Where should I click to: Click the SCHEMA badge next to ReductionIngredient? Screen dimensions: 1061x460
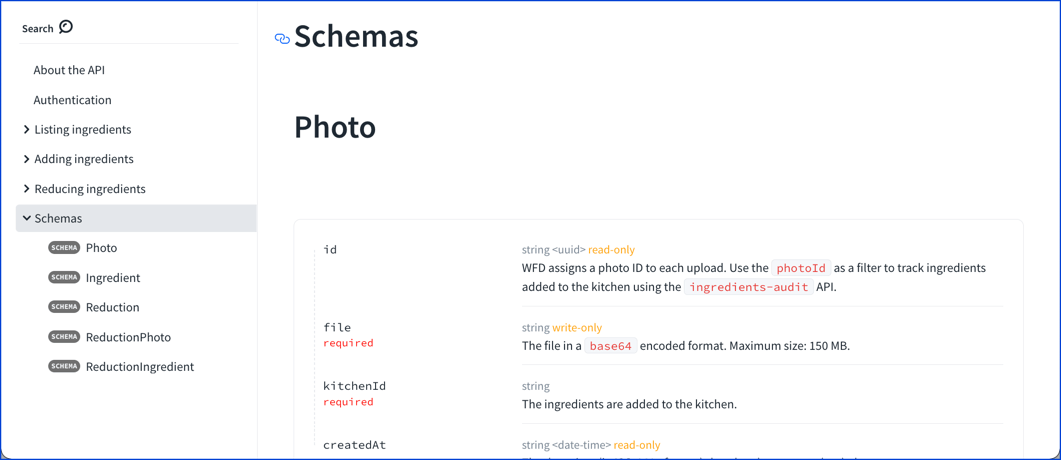click(x=64, y=366)
